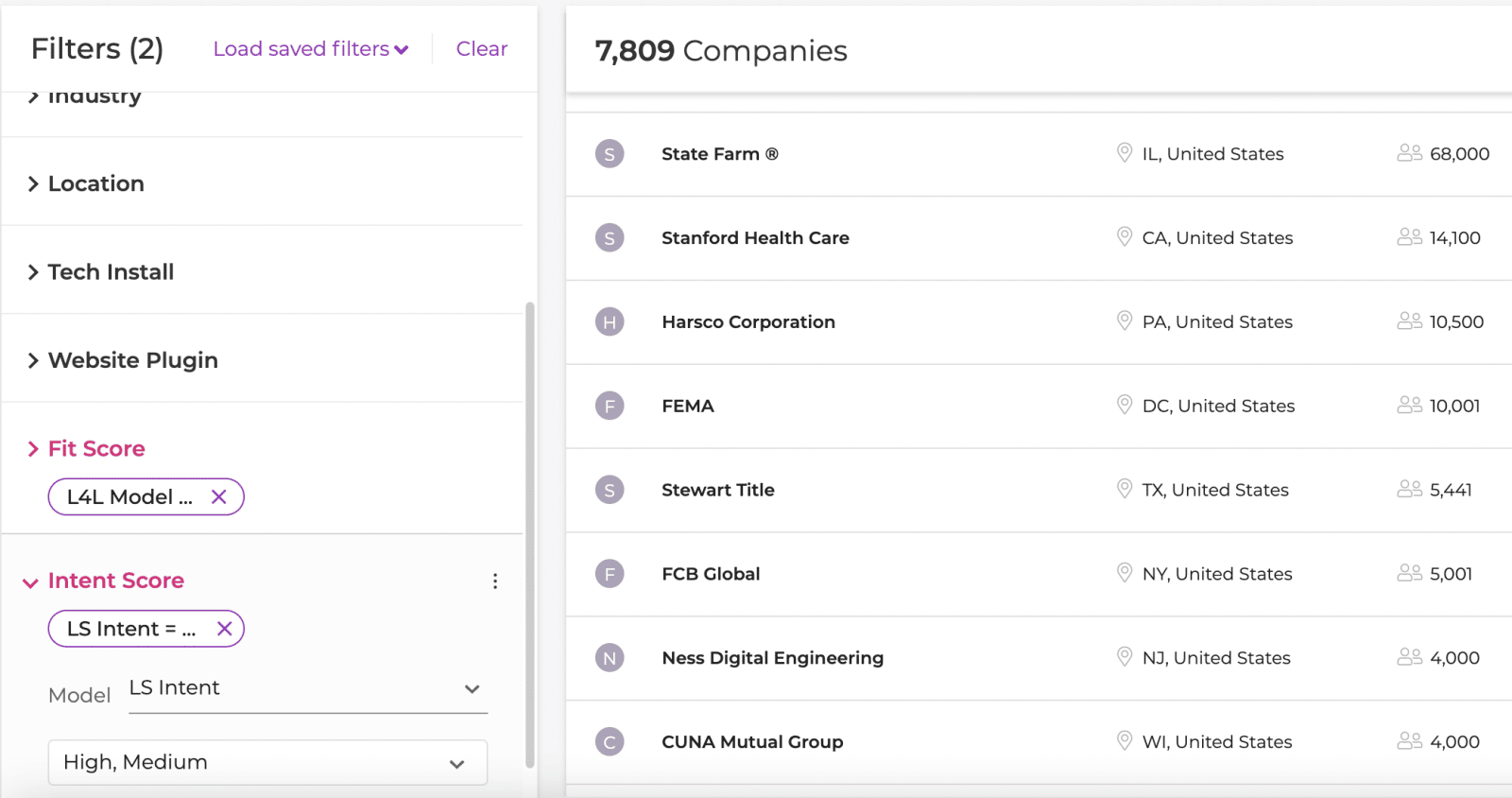Click the 14,100 employee count
Viewport: 1512px width, 798px height.
[1455, 237]
